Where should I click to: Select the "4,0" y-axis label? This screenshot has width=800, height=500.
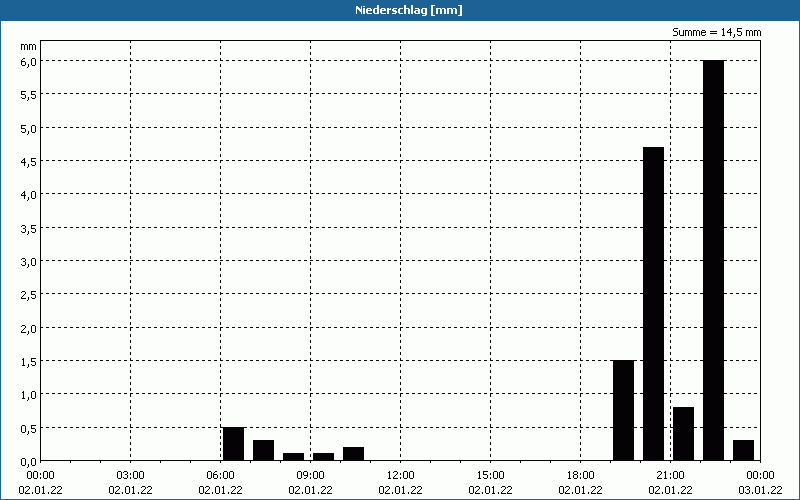(x=29, y=195)
